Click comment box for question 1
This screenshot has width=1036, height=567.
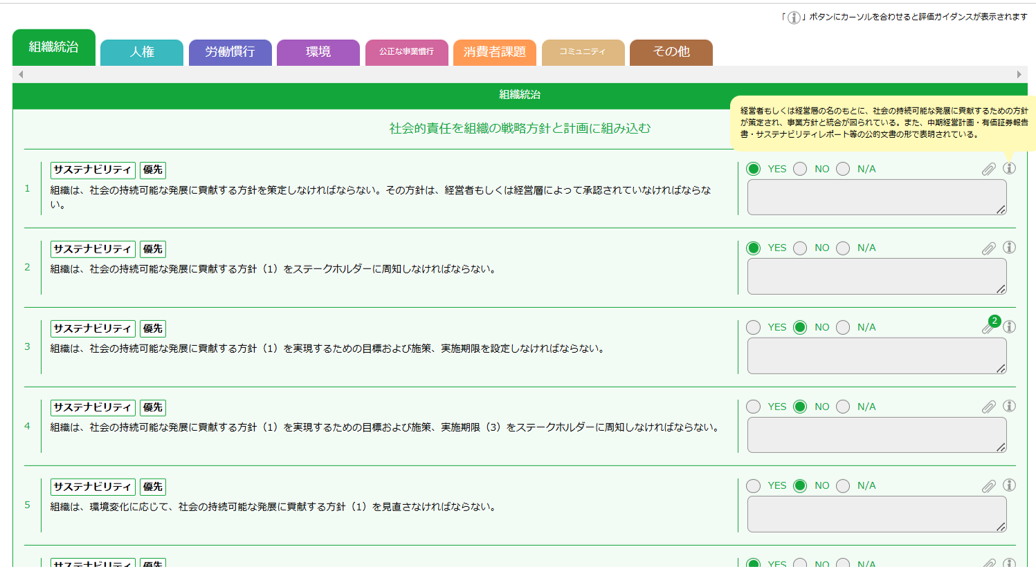[x=877, y=198]
